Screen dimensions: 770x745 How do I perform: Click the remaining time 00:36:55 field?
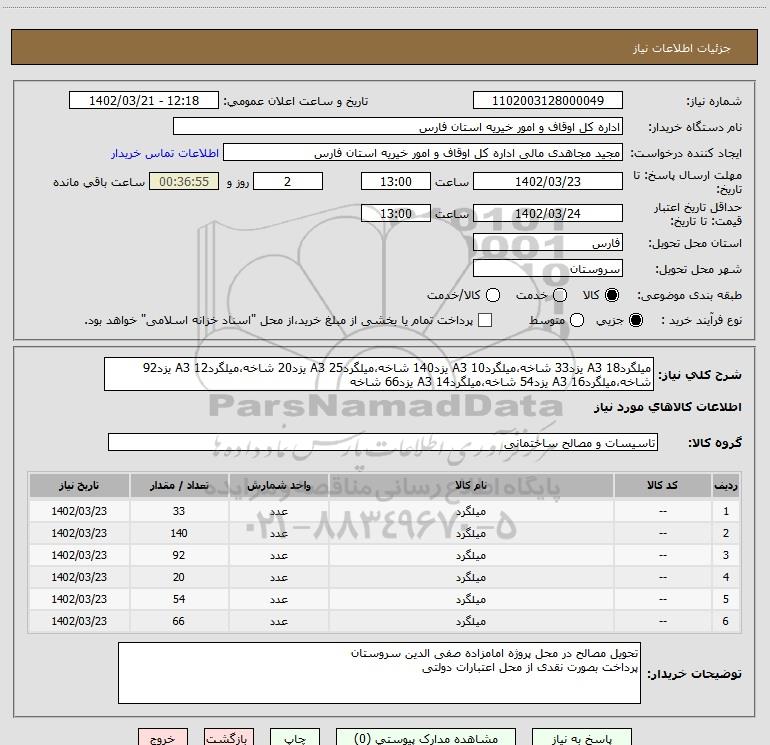pyautogui.click(x=184, y=182)
